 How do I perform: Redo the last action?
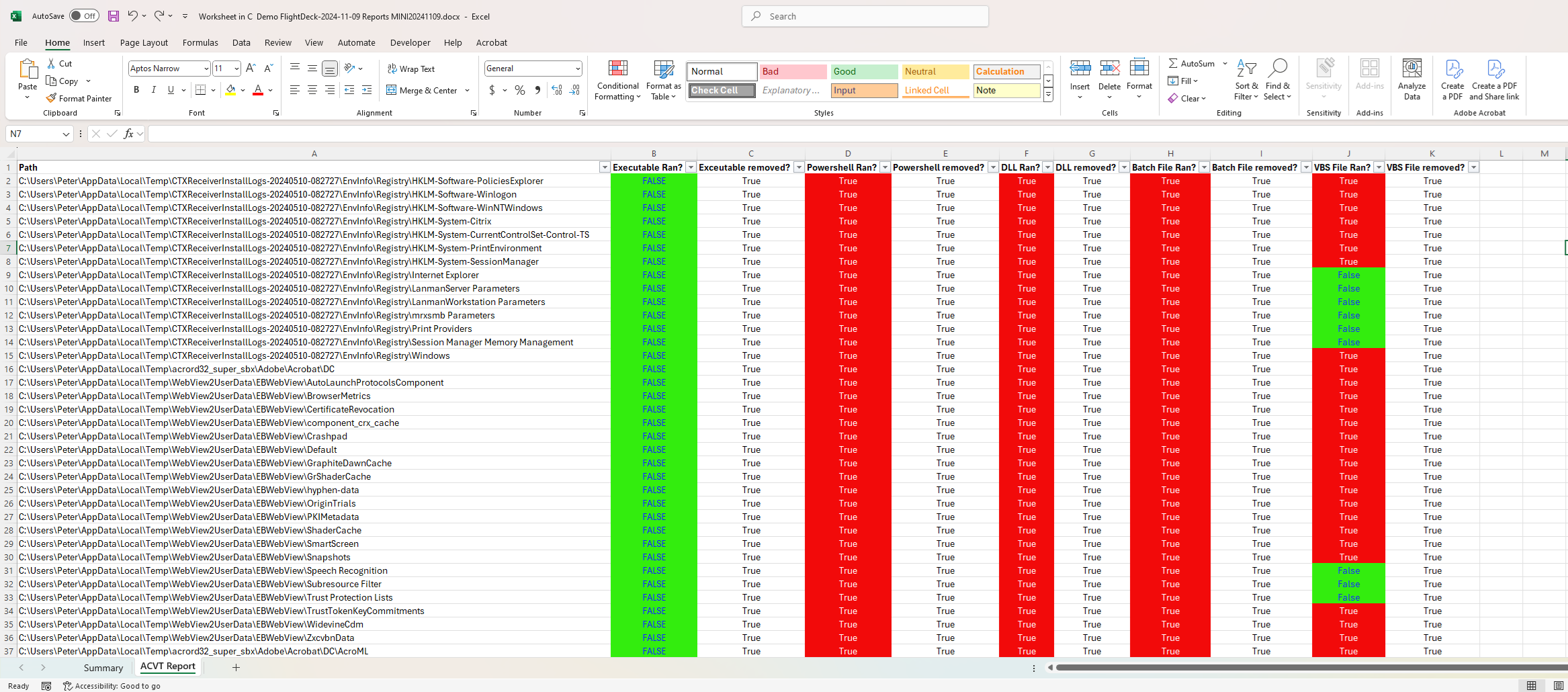pos(159,16)
